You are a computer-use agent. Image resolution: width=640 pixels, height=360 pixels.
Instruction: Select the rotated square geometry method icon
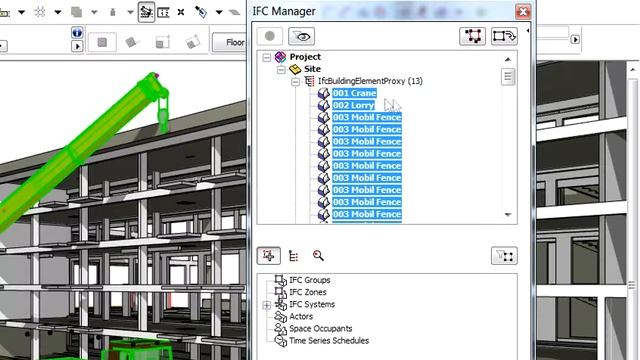point(131,42)
